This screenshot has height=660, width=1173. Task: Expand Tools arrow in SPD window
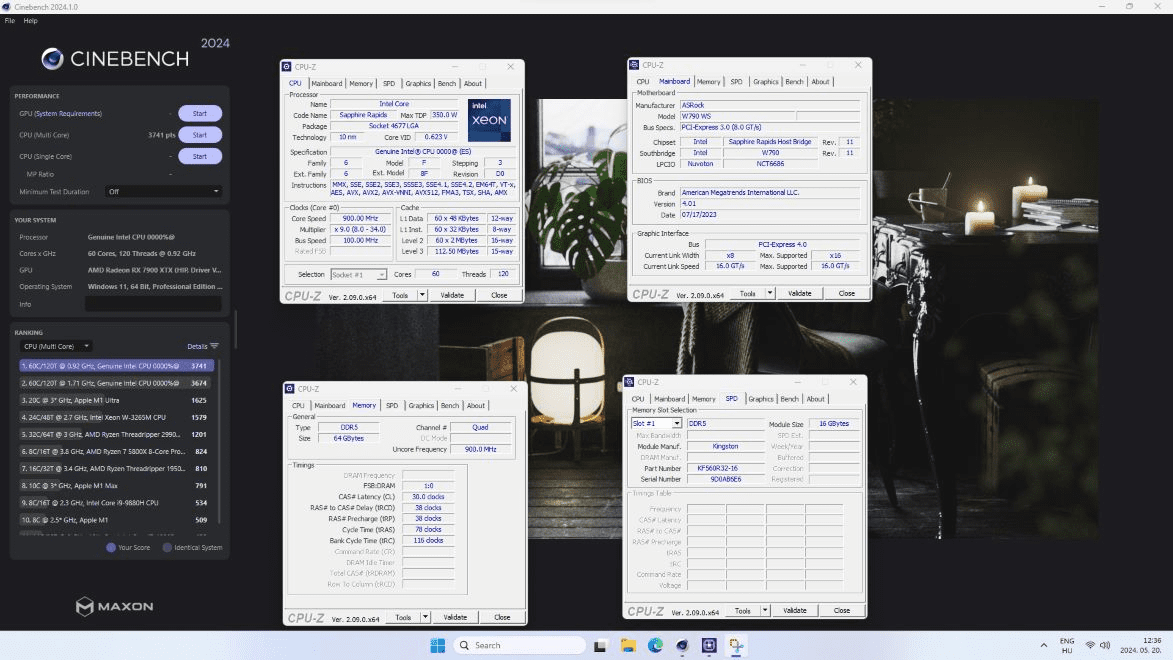765,611
